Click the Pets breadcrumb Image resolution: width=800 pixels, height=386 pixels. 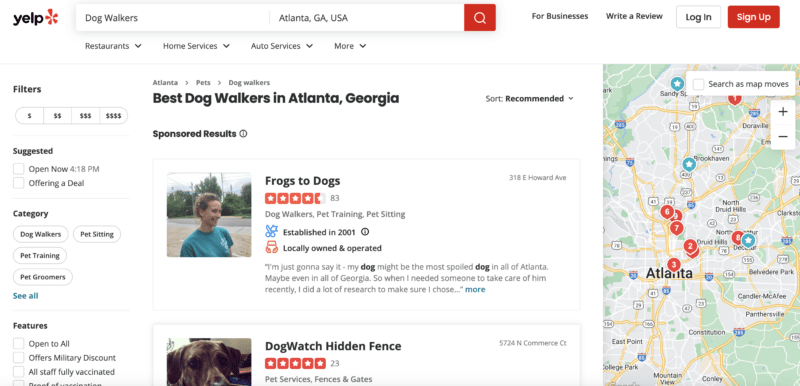[203, 83]
